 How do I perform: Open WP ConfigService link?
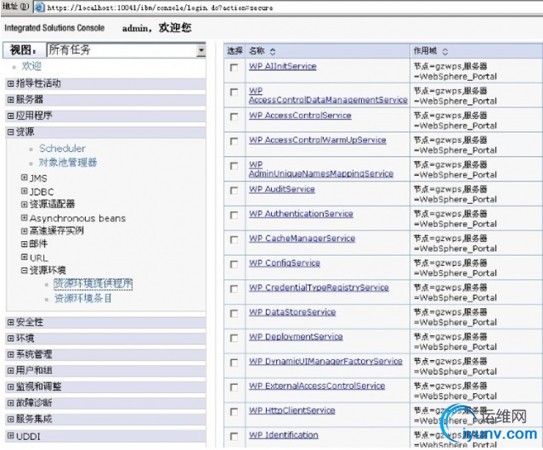285,263
